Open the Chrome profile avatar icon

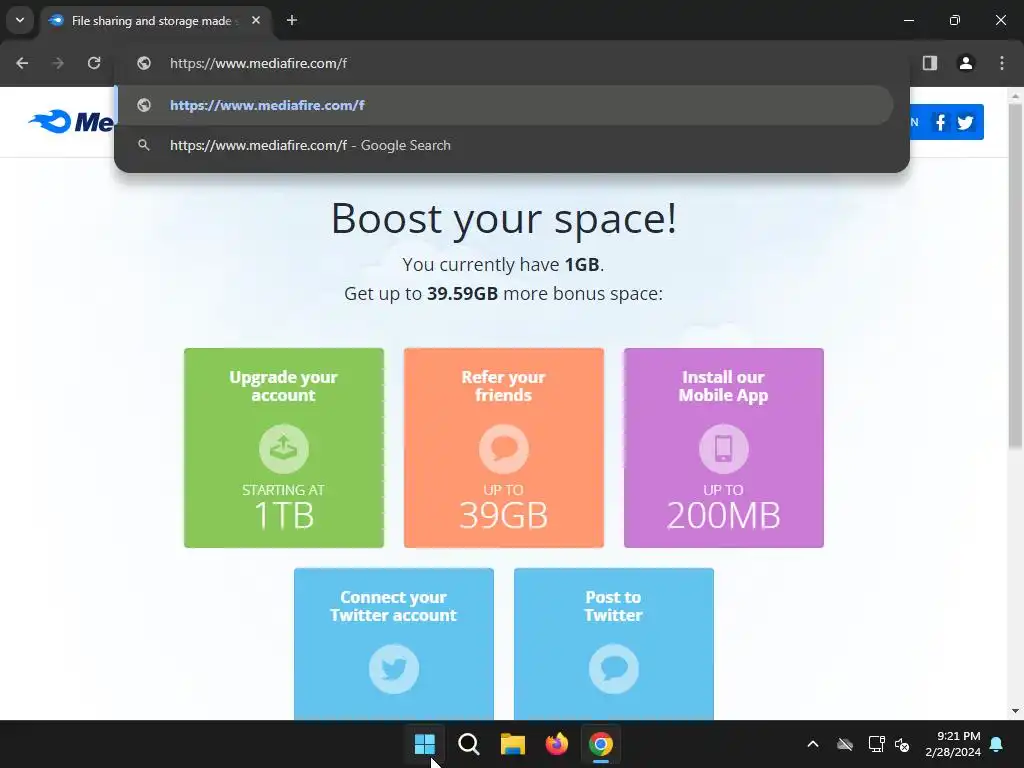[x=966, y=63]
